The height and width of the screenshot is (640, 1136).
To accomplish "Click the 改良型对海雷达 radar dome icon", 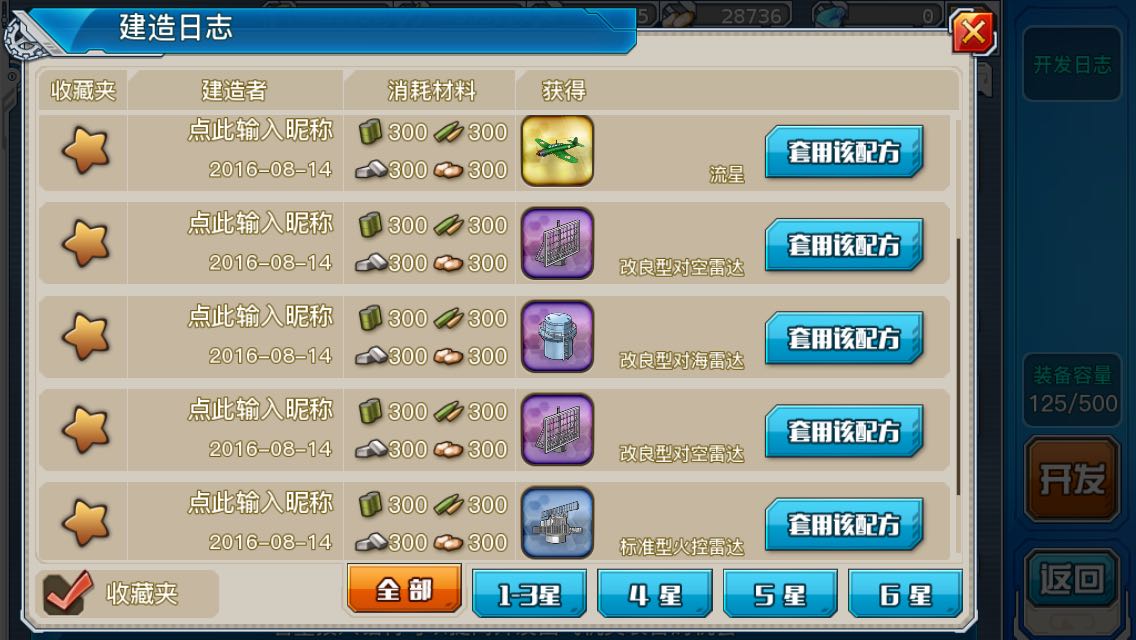I will pyautogui.click(x=557, y=337).
